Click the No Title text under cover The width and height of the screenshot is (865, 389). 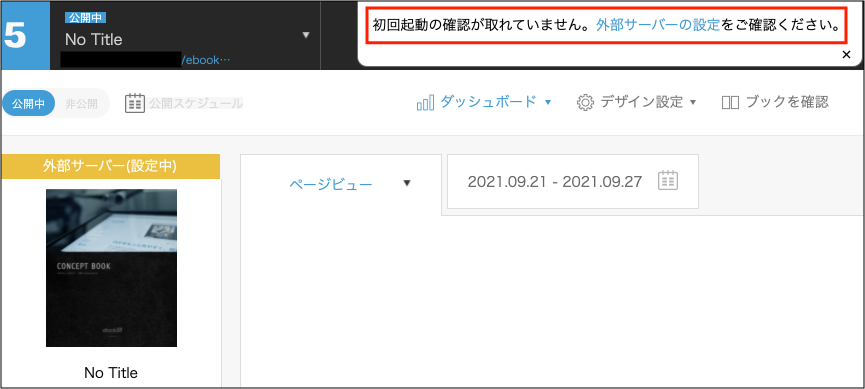111,373
